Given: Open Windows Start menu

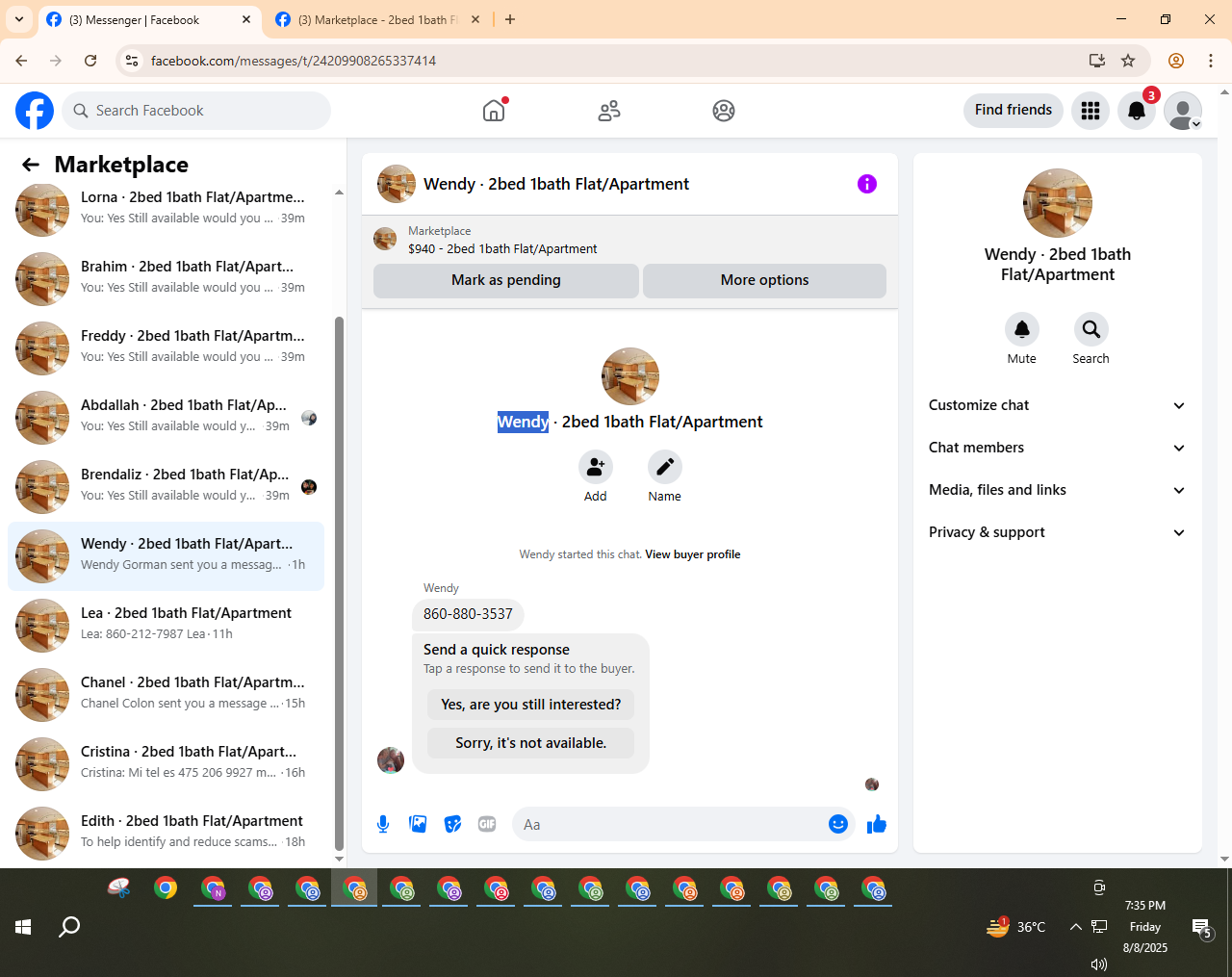Looking at the screenshot, I should click(x=23, y=927).
